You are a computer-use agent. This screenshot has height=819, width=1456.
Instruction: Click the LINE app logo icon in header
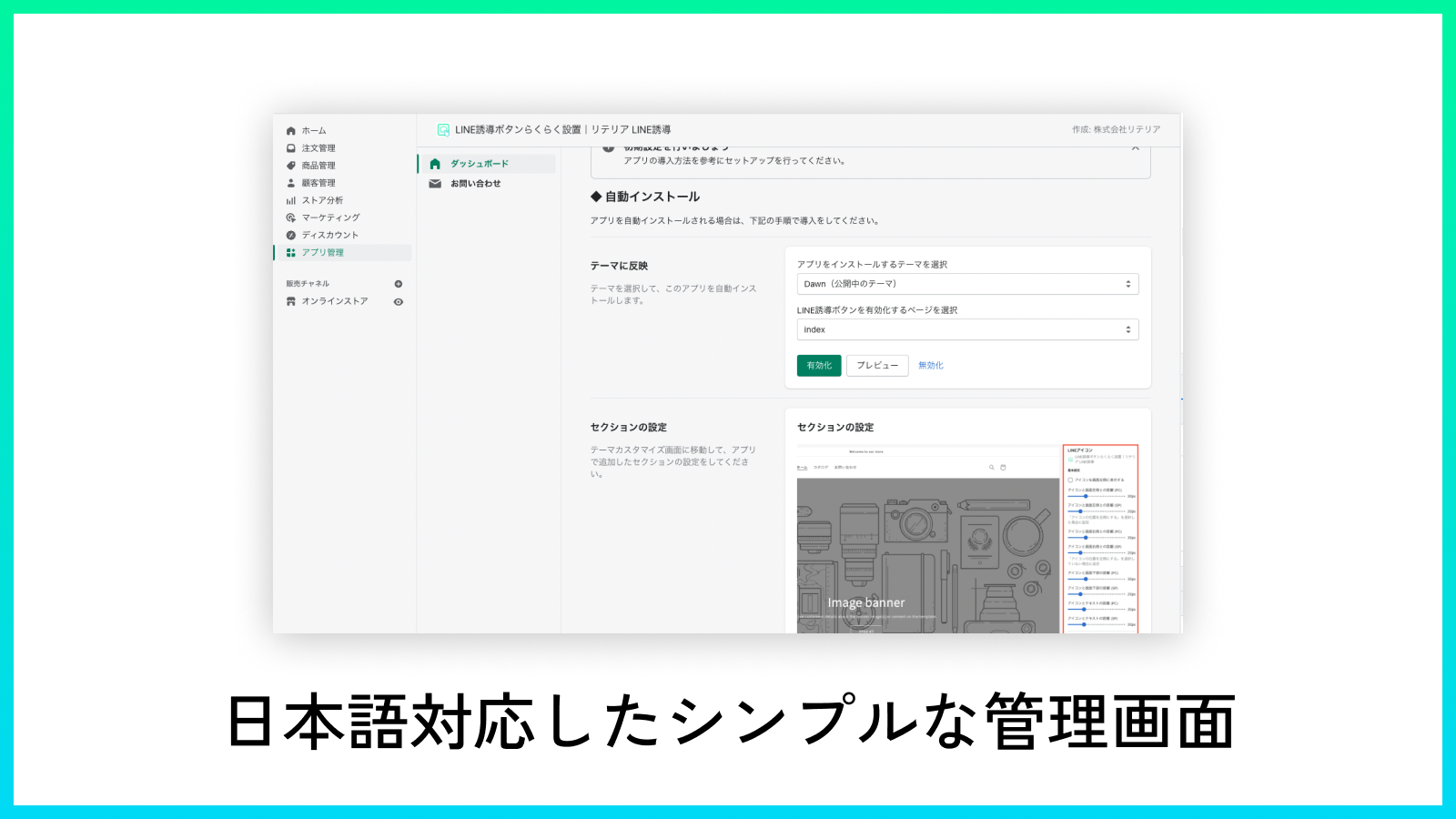[x=443, y=130]
